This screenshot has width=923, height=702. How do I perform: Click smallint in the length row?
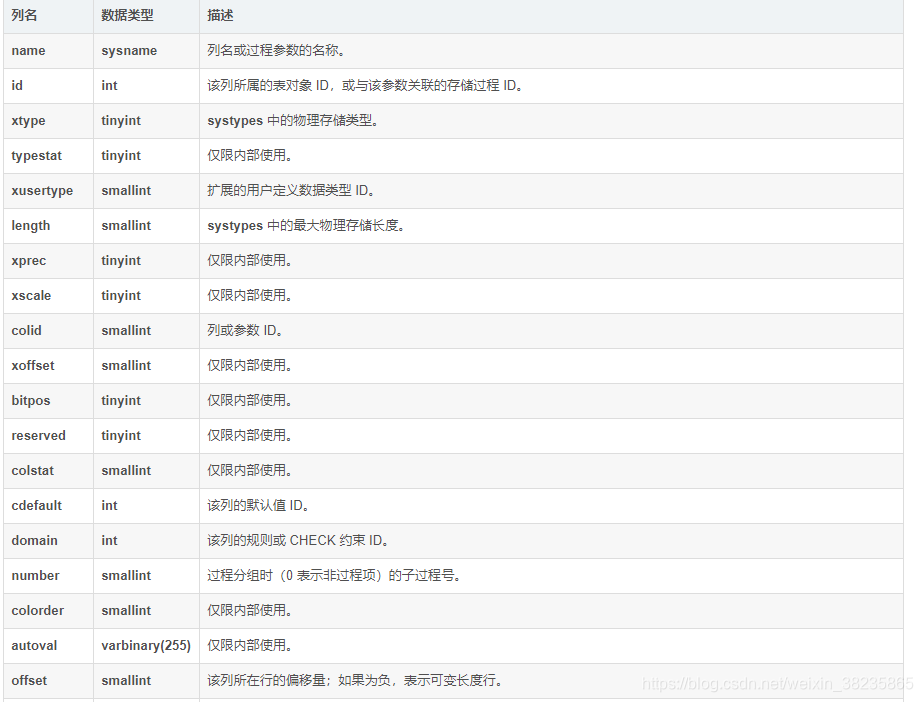point(126,225)
